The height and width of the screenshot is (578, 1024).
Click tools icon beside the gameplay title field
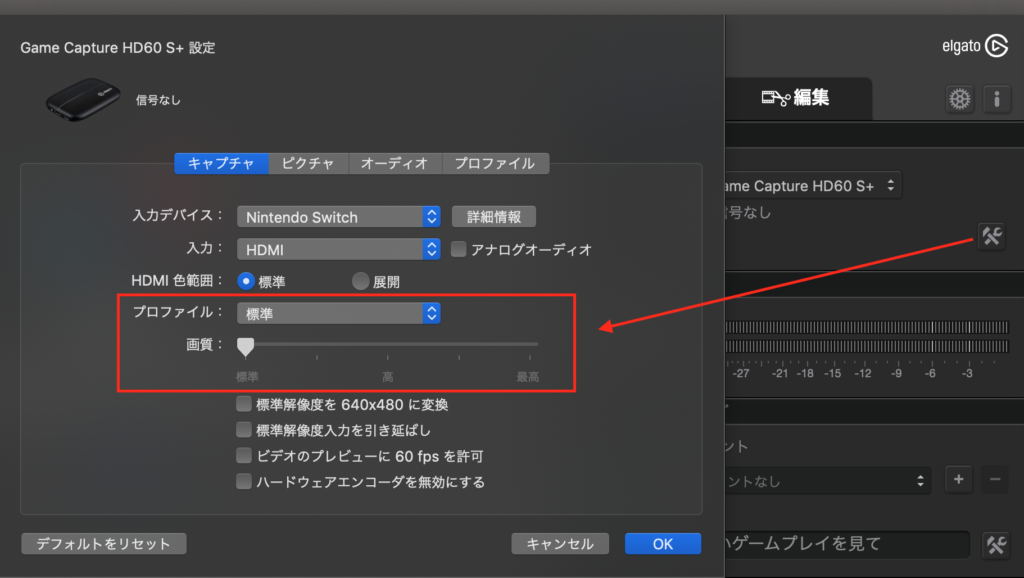click(x=995, y=544)
